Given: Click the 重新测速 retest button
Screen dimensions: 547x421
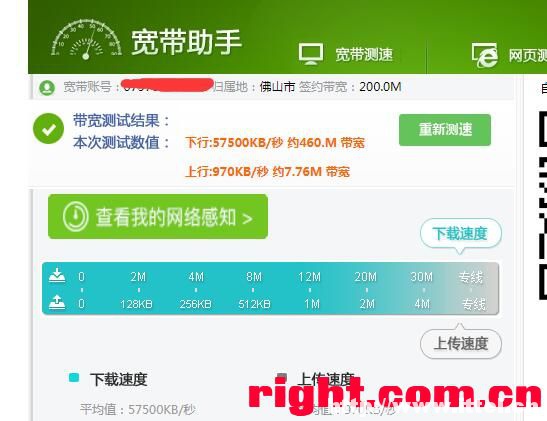Looking at the screenshot, I should click(445, 130).
